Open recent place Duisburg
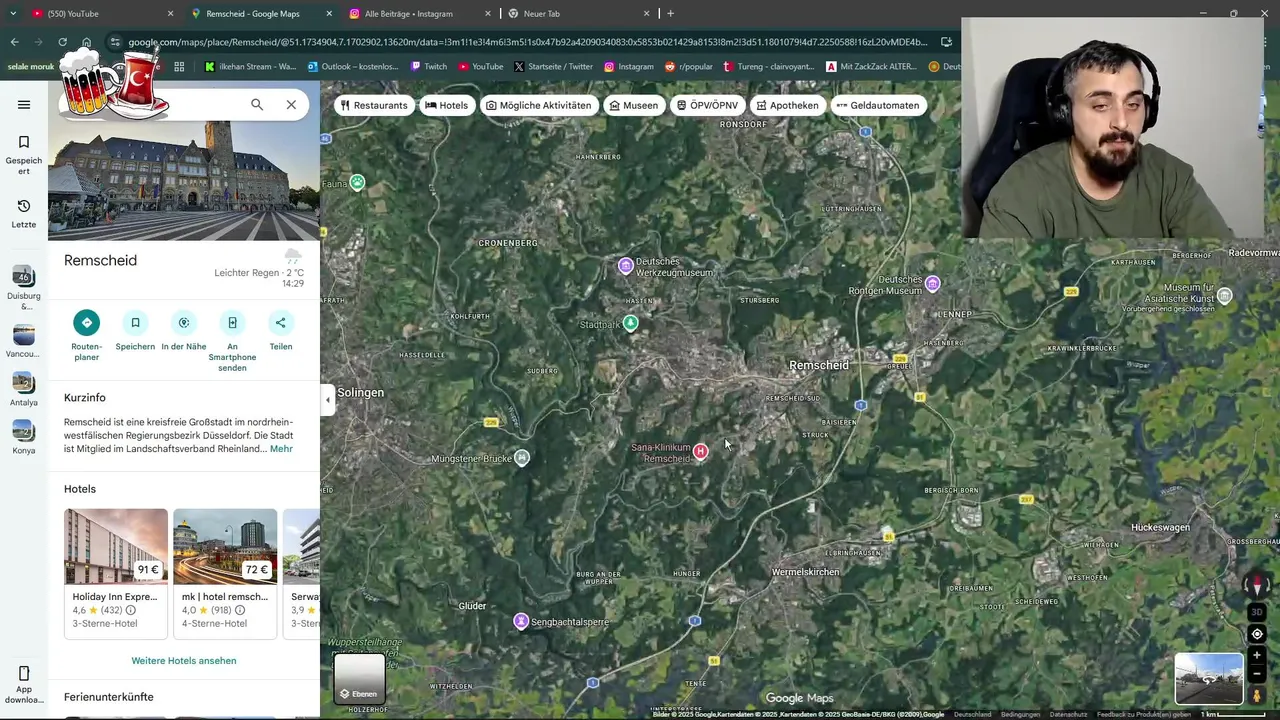 pos(24,287)
